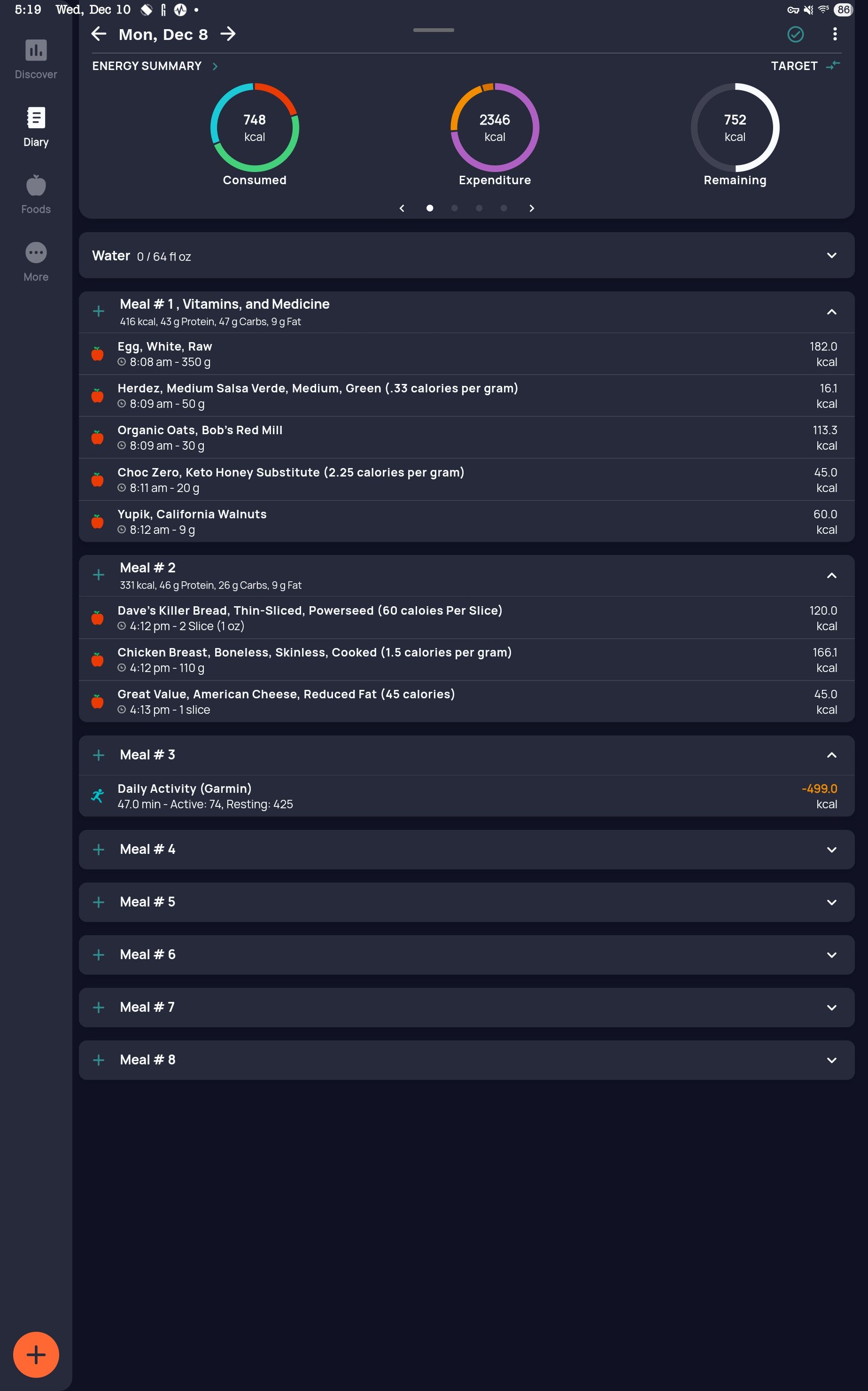Toggle the day completed checkmark
This screenshot has height=1391, width=868.
tap(795, 34)
